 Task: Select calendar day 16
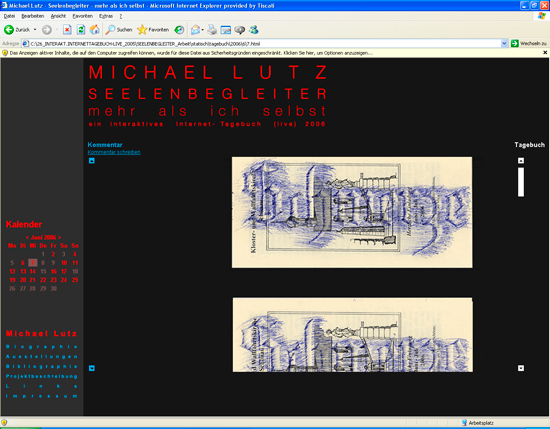(54, 271)
